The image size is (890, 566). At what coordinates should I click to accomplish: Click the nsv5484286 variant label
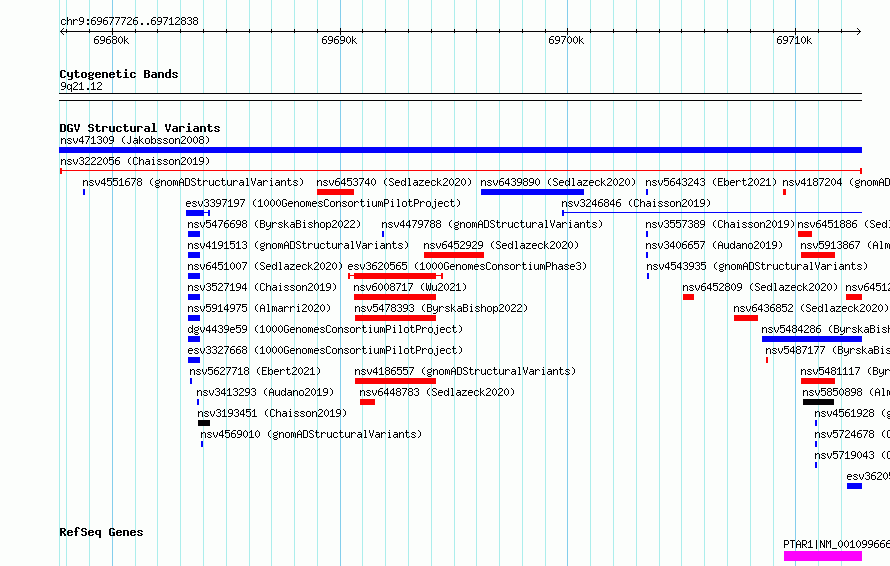(825, 329)
